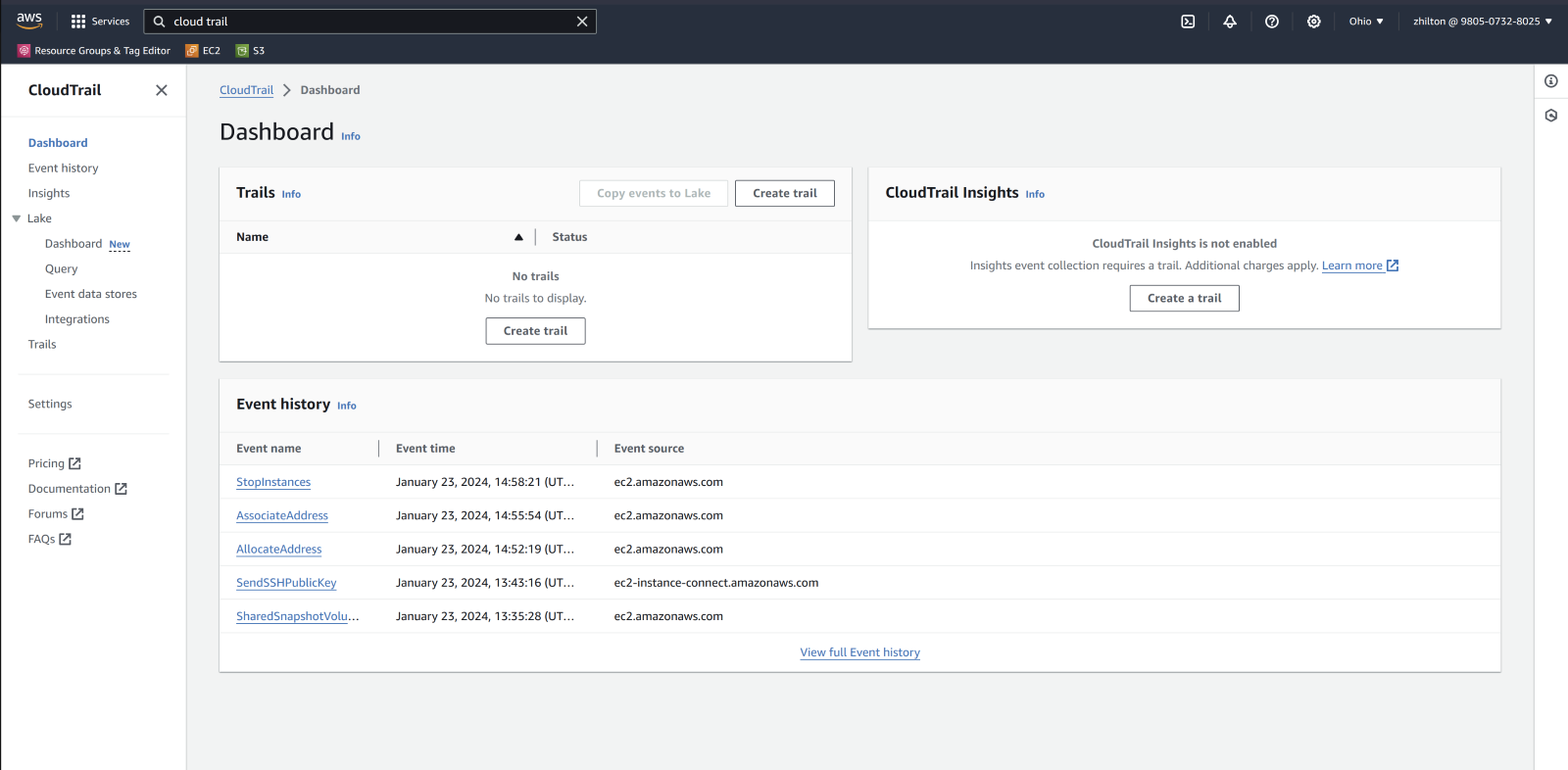Focus the search field with 'cloud trail'
The width and height of the screenshot is (1568, 770).
coord(370,22)
